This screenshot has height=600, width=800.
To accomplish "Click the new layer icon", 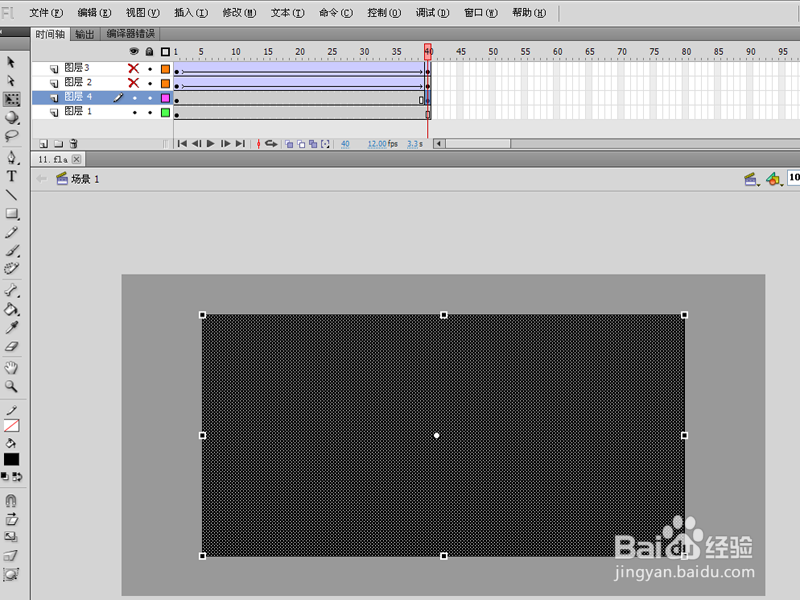I will coord(43,144).
